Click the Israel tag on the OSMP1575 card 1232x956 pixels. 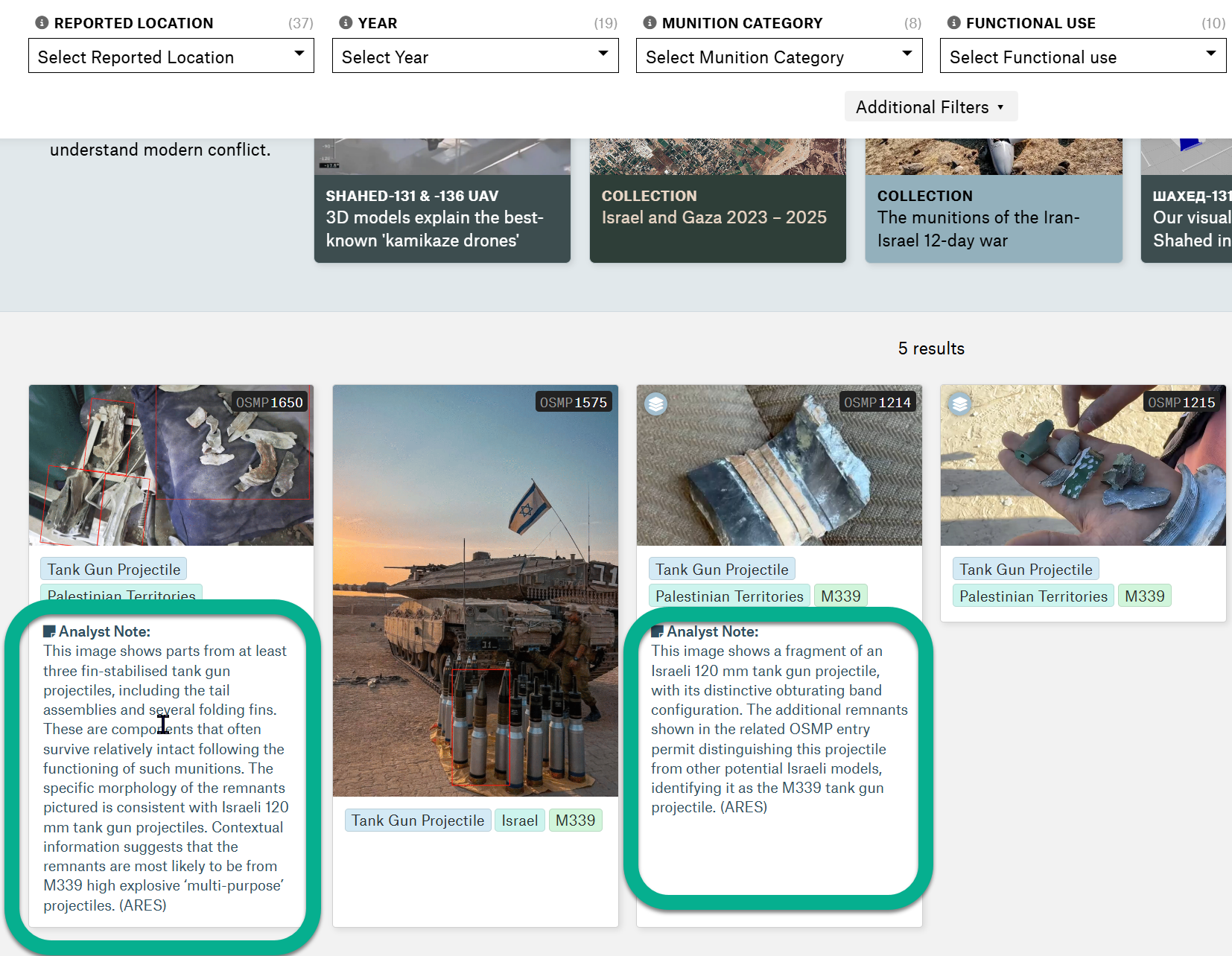pyautogui.click(x=519, y=820)
